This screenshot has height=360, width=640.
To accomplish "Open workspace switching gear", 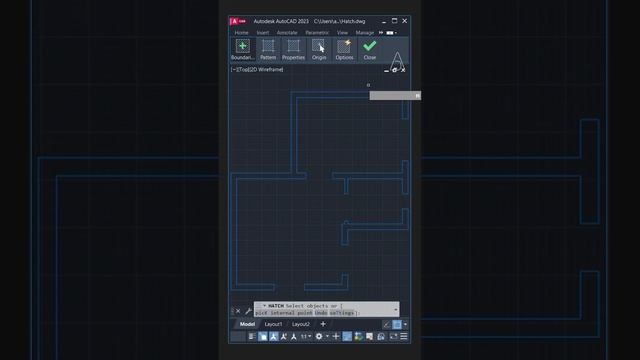I will click(x=319, y=336).
